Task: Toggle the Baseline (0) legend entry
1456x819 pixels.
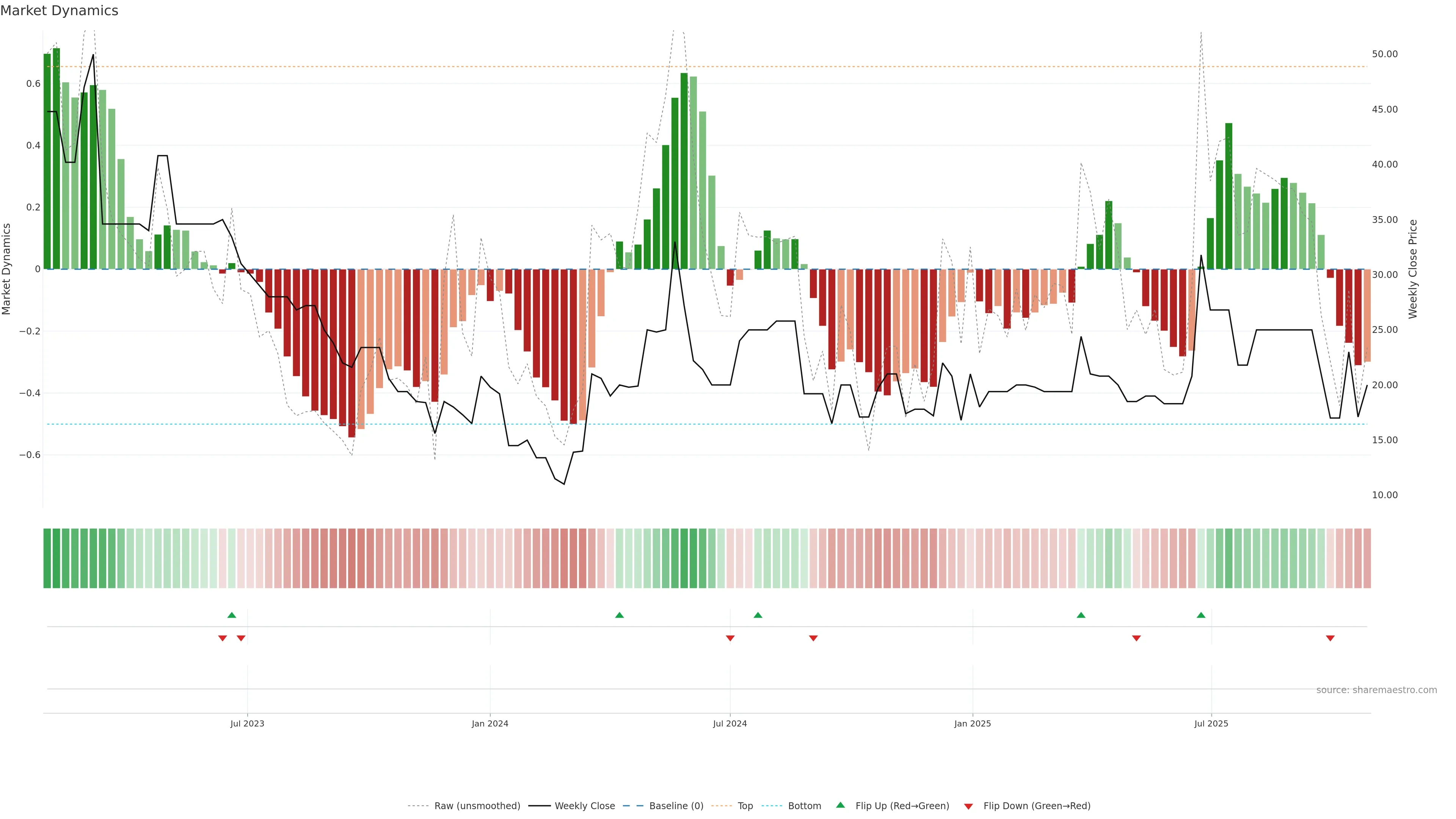Action: (676, 805)
